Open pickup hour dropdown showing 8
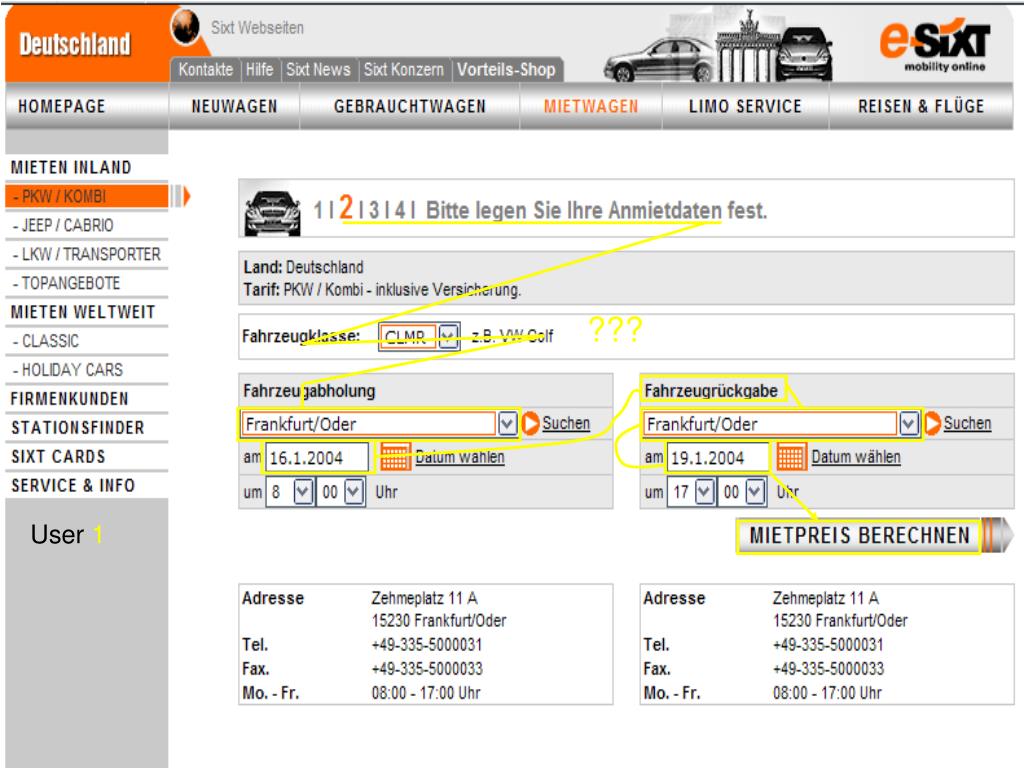 [302, 491]
